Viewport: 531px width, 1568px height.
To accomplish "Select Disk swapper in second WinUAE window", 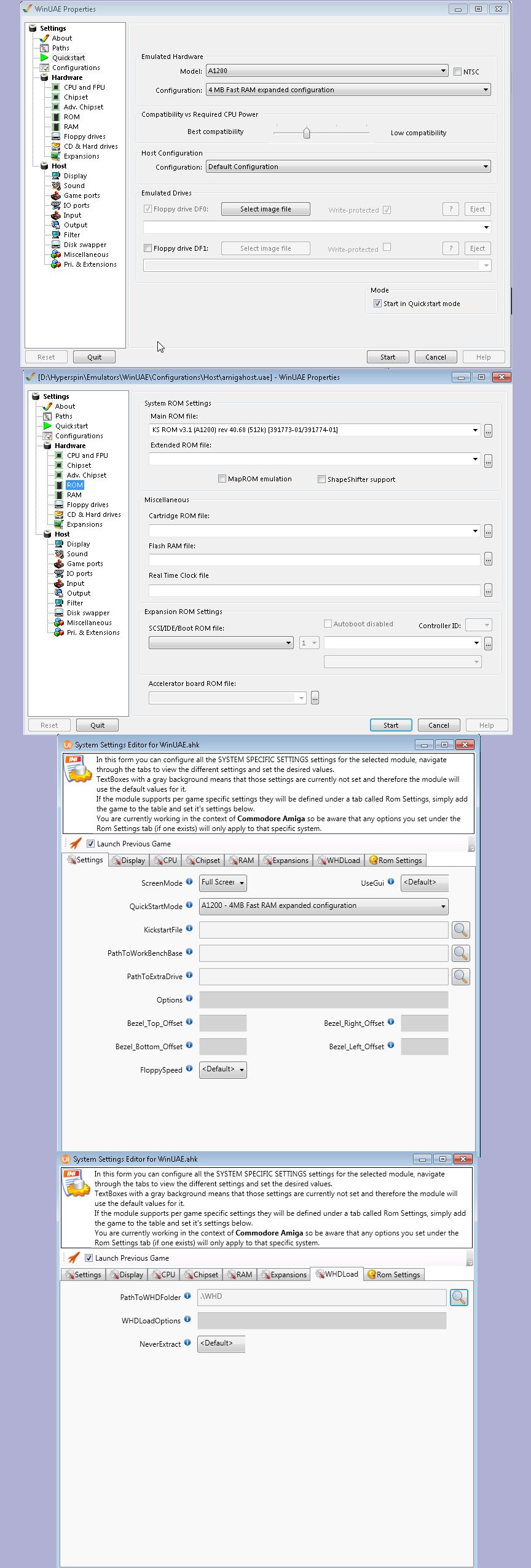I will coord(88,613).
